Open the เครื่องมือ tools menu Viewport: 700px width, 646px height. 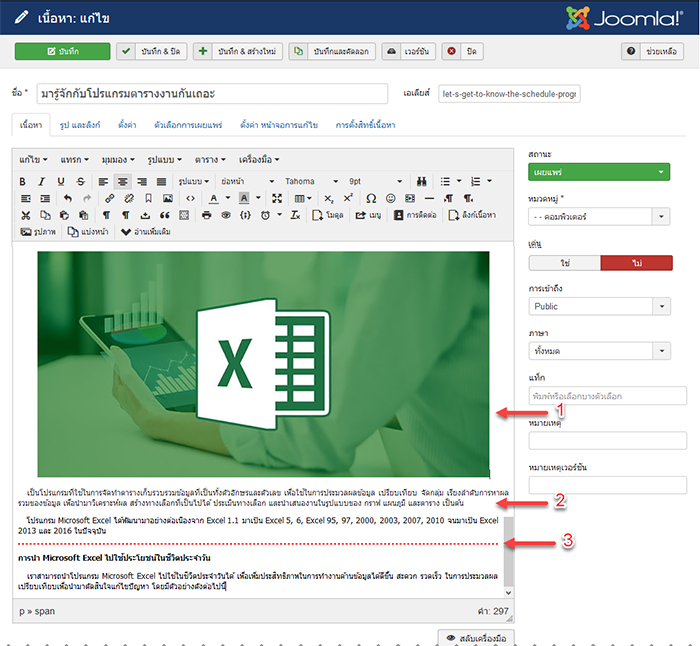pyautogui.click(x=259, y=160)
